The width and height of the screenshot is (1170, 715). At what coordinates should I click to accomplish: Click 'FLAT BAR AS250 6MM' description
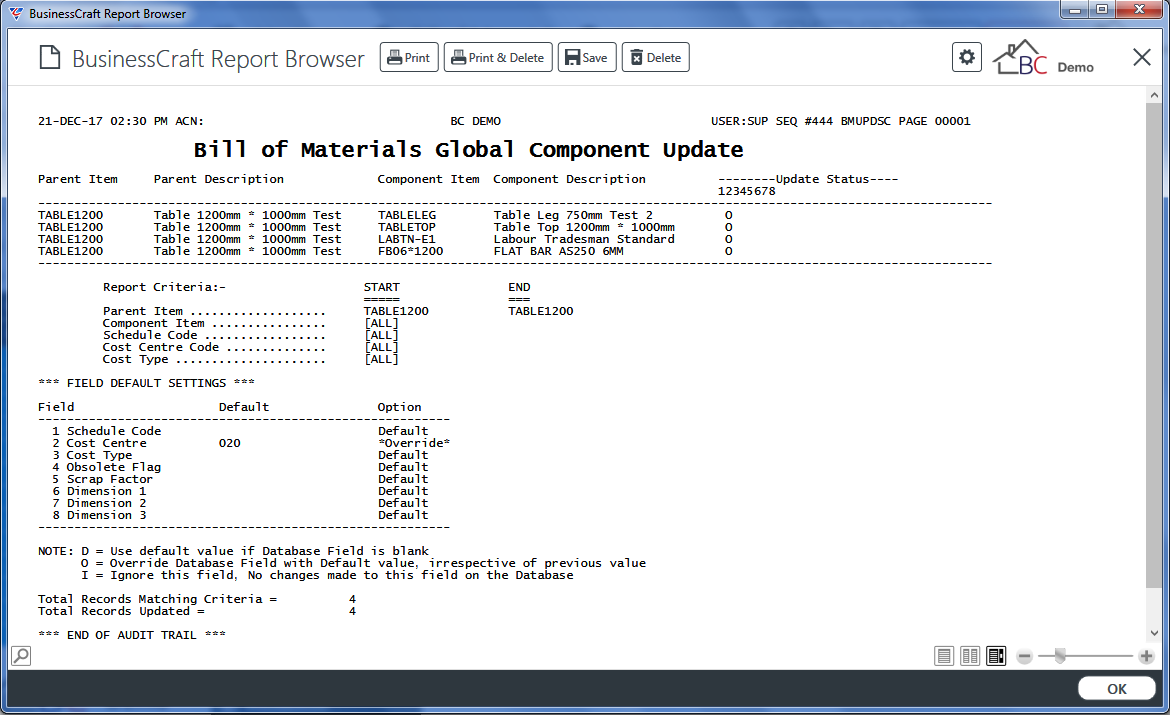pyautogui.click(x=558, y=251)
